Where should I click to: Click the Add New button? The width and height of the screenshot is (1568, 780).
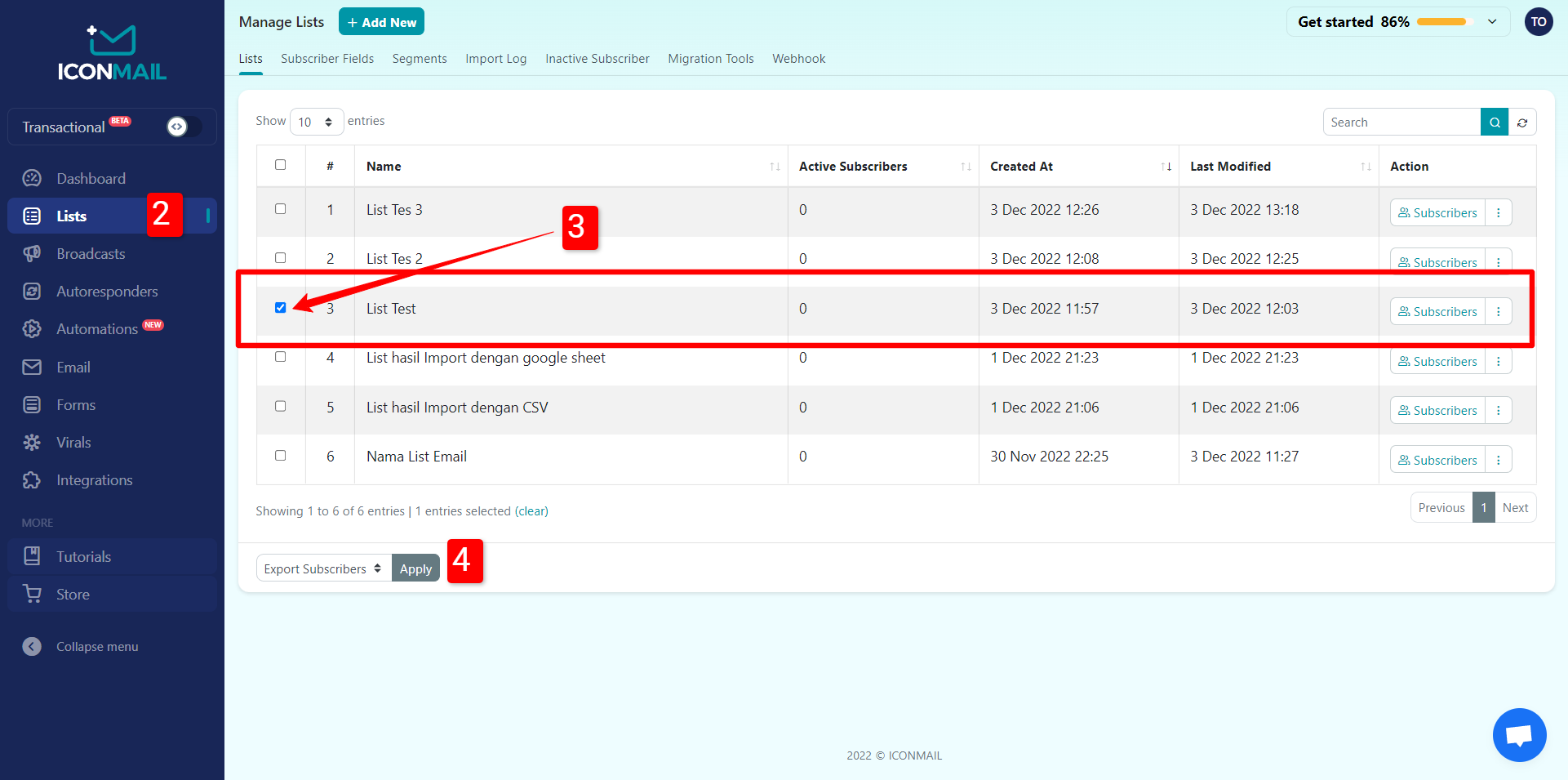click(381, 22)
